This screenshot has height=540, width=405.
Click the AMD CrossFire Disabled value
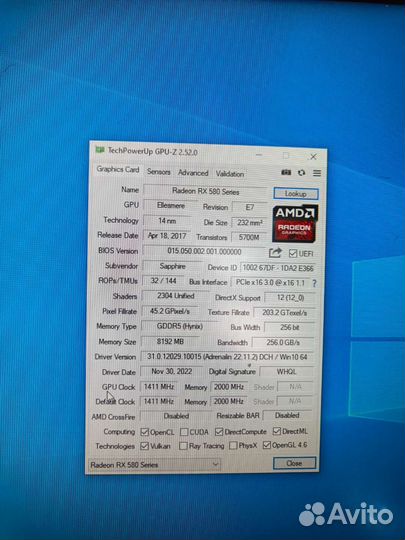[x=176, y=416]
